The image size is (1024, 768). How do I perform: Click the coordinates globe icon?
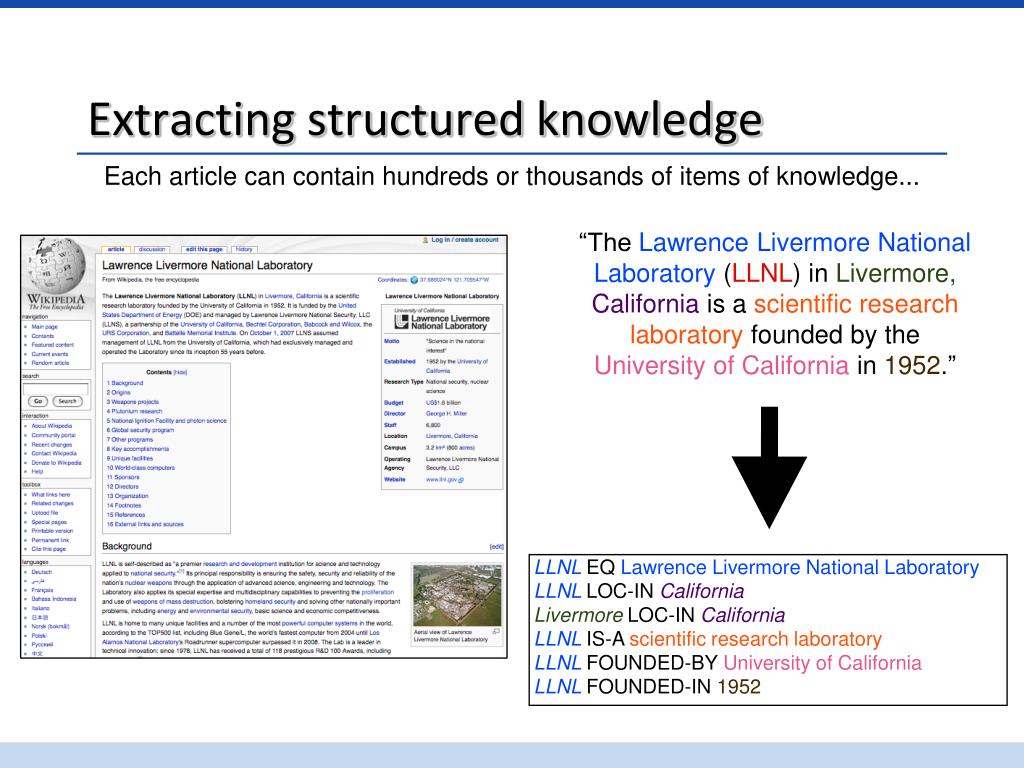tap(413, 280)
